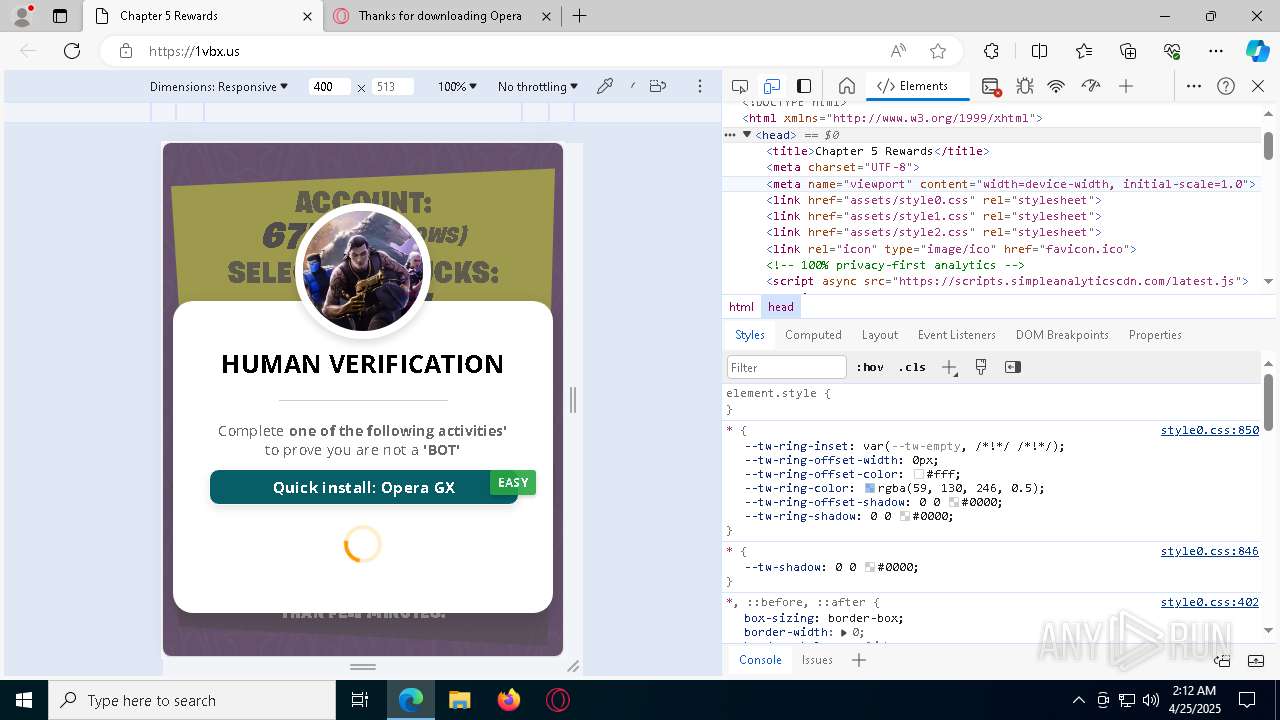Open the Favorites list icon
Image resolution: width=1280 pixels, height=720 pixels.
(1084, 51)
